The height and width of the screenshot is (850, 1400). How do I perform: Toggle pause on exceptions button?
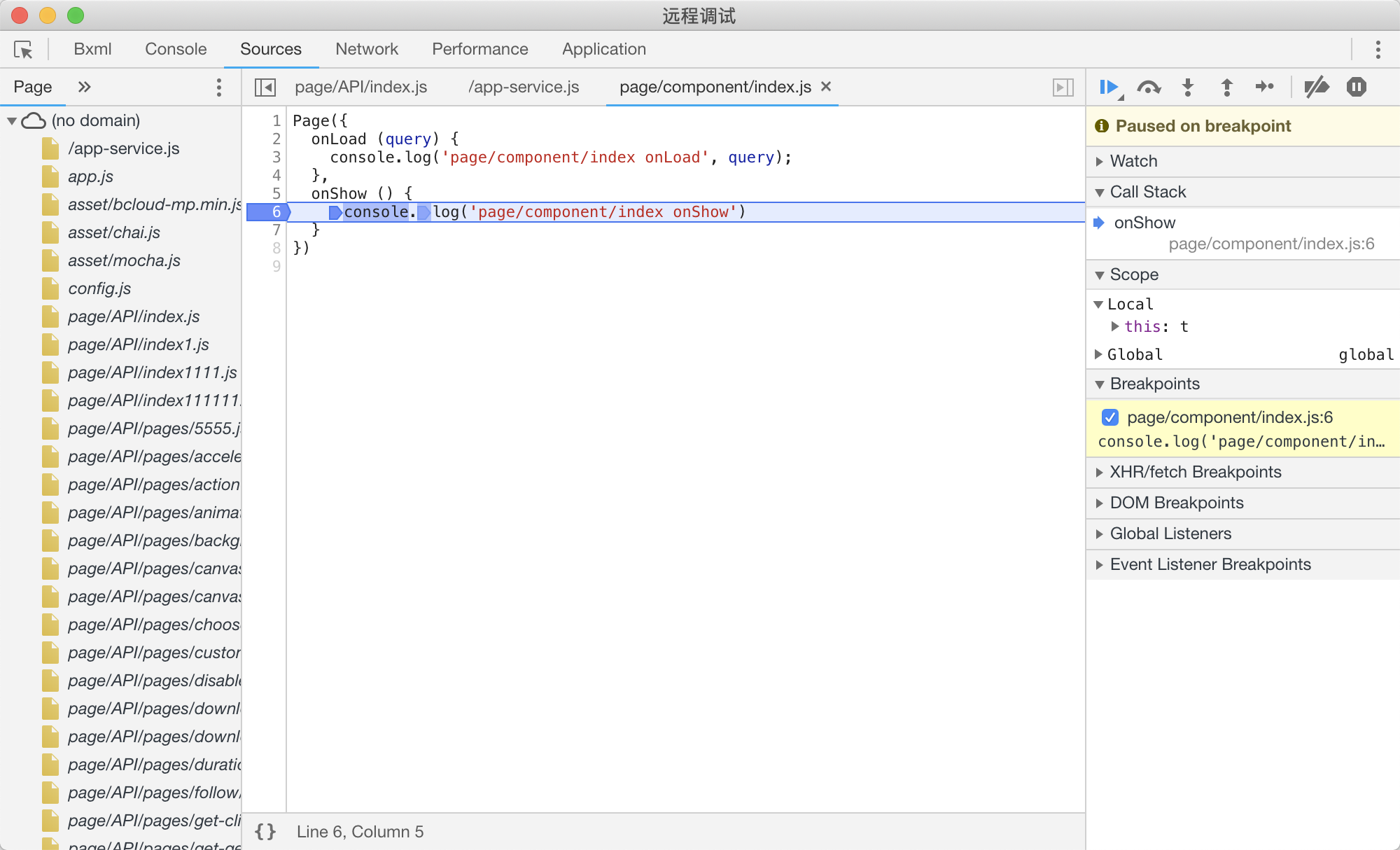coord(1356,87)
